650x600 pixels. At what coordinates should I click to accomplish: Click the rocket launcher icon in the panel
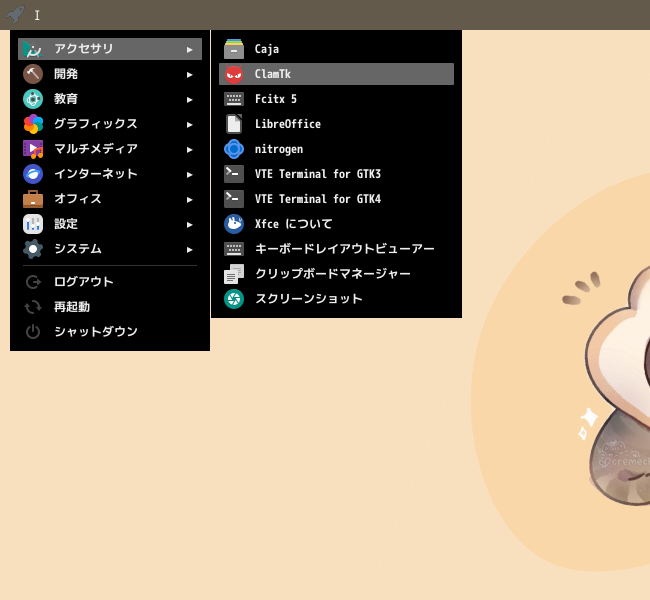click(x=15, y=15)
